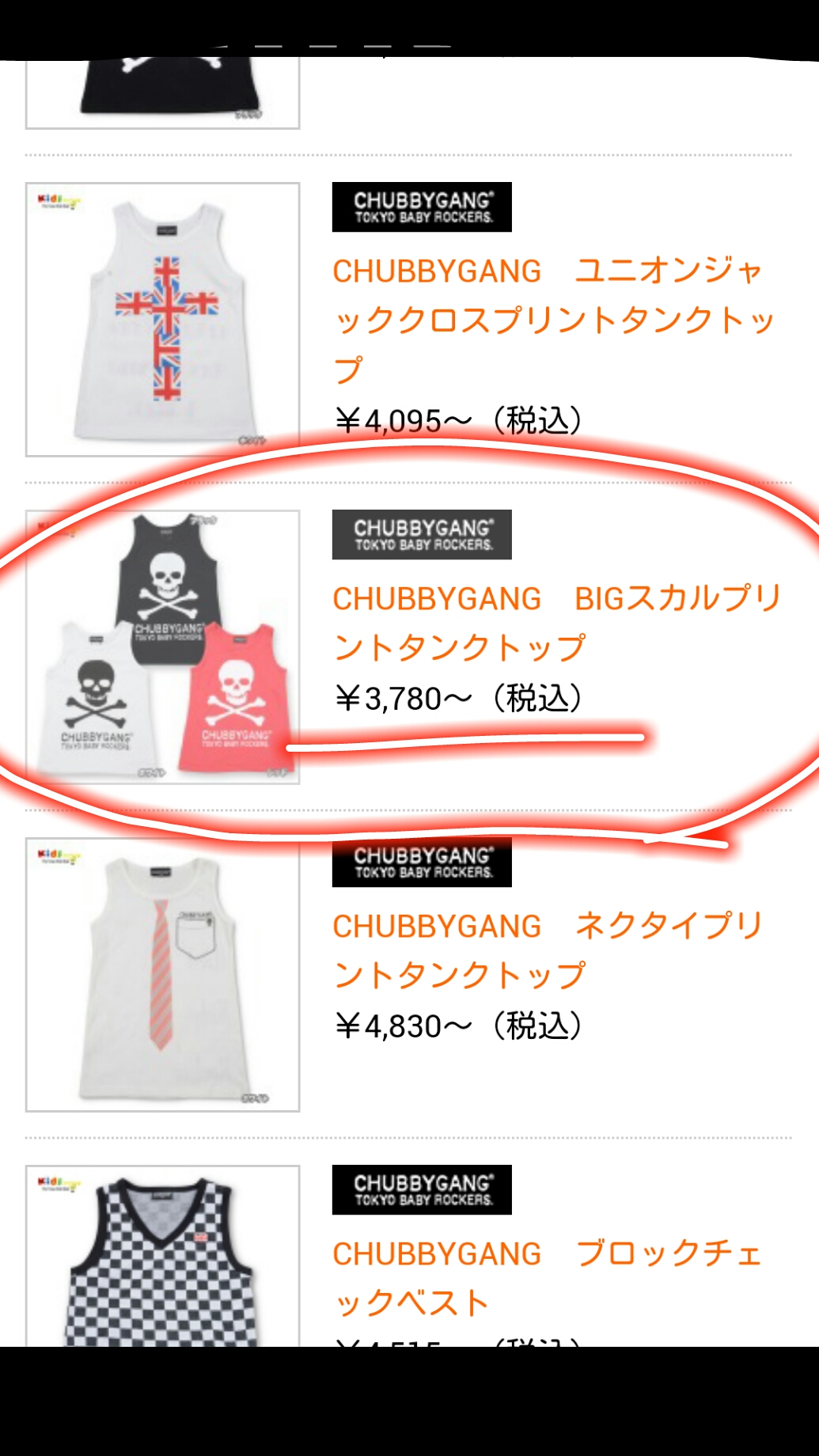Viewport: 819px width, 1456px height.
Task: Open the necktie print tank top thumbnail
Action: coord(162,975)
